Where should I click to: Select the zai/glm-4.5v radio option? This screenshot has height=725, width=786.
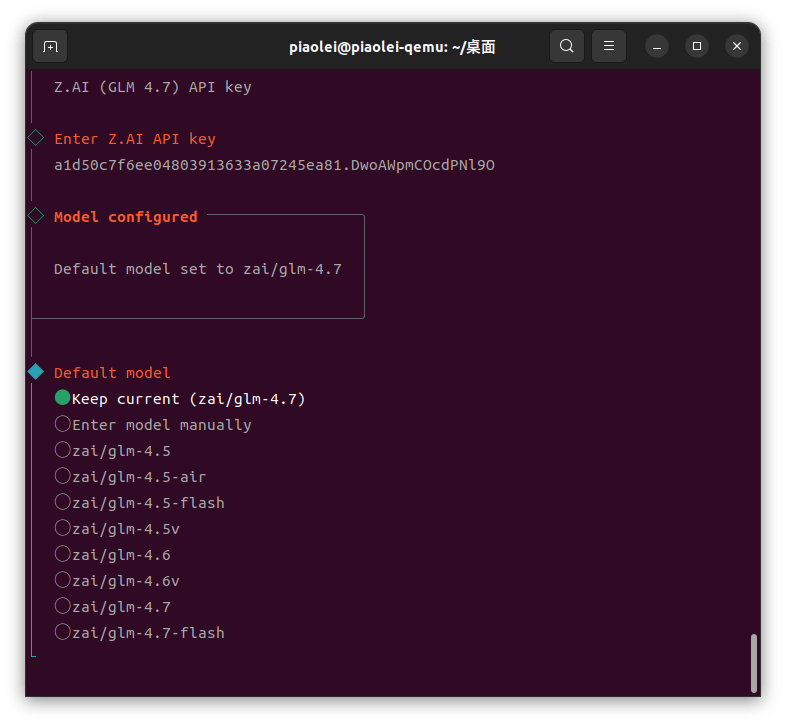pos(117,529)
